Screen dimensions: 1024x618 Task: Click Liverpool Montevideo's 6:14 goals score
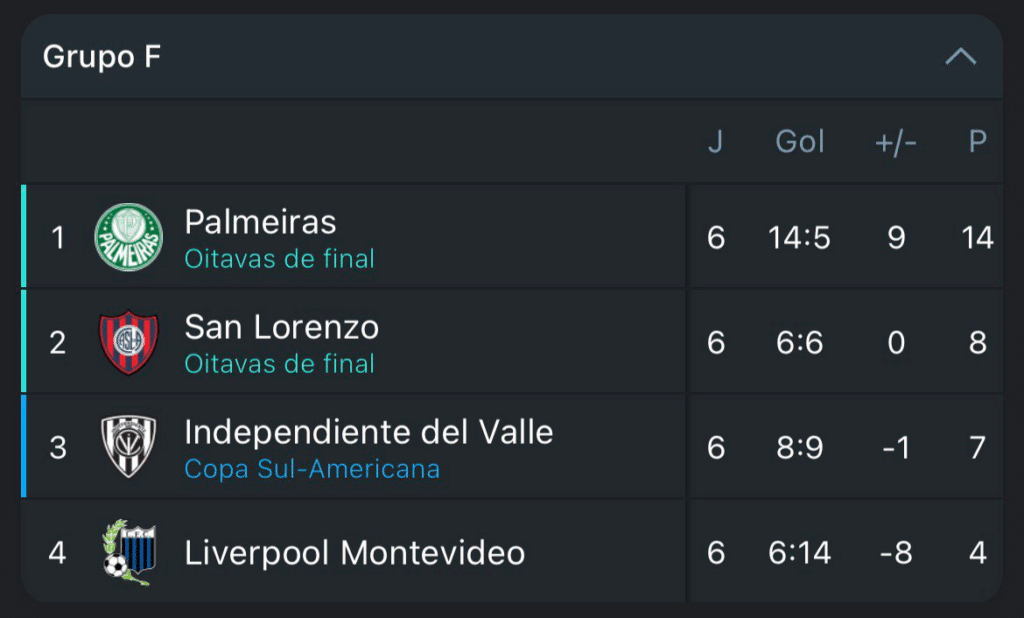pyautogui.click(x=800, y=552)
